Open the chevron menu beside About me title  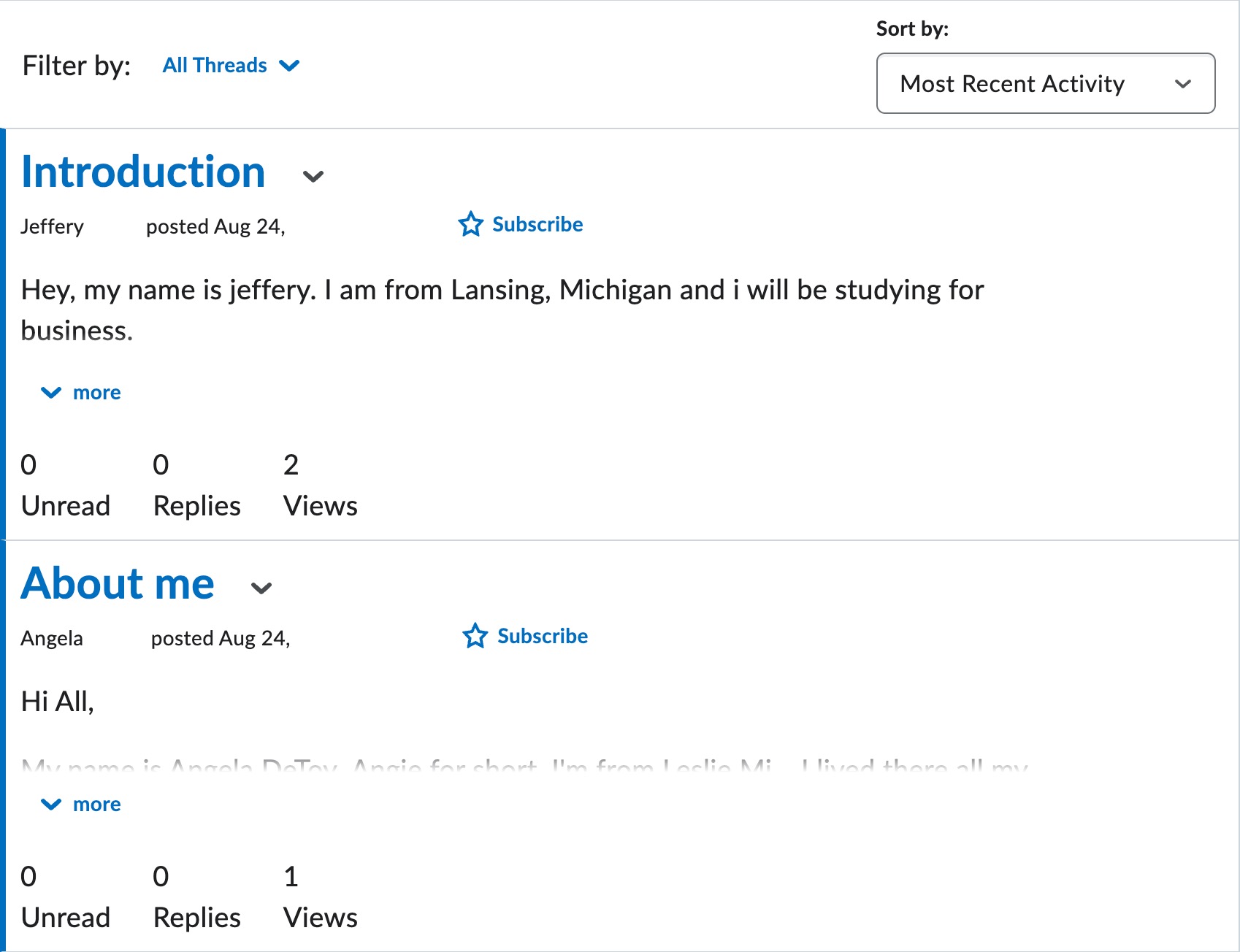pyautogui.click(x=261, y=588)
